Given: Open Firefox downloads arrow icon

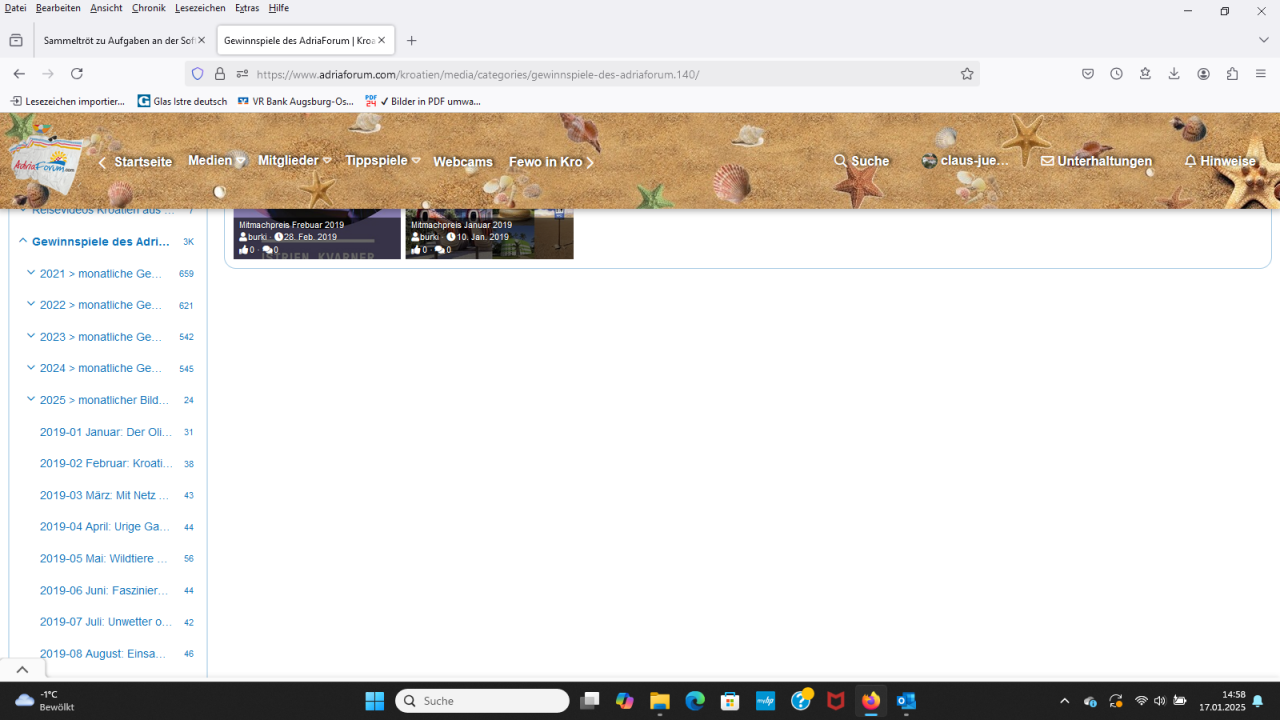Looking at the screenshot, I should (1174, 74).
